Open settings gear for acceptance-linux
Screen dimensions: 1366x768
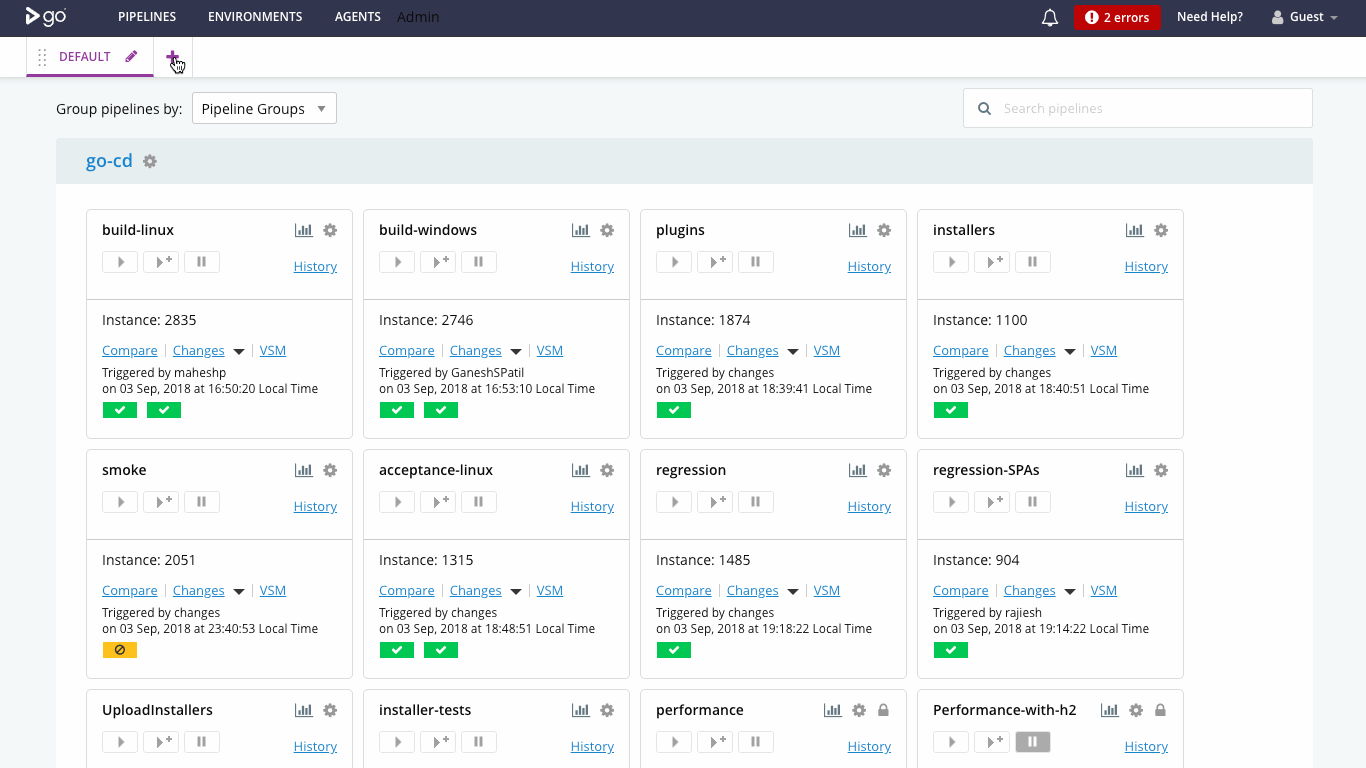click(x=607, y=470)
